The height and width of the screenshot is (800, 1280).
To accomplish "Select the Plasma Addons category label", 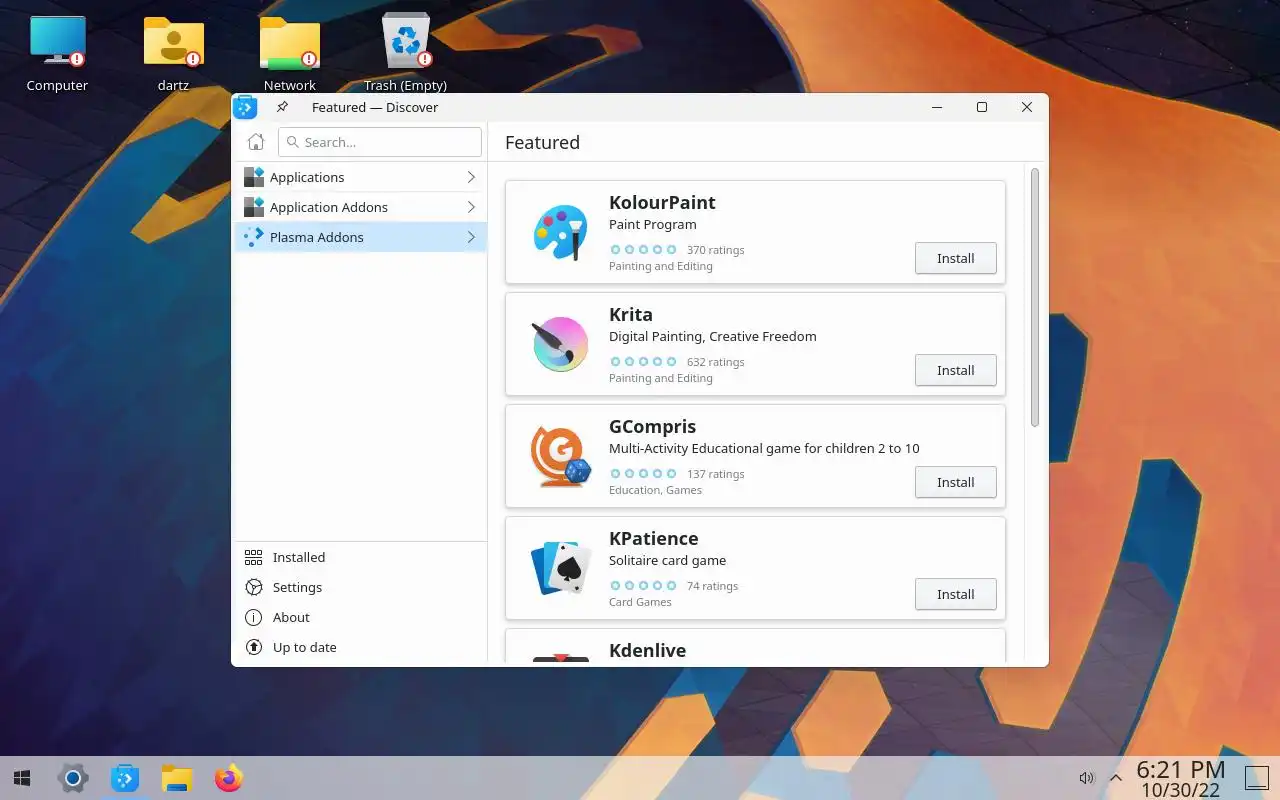I will 317,237.
